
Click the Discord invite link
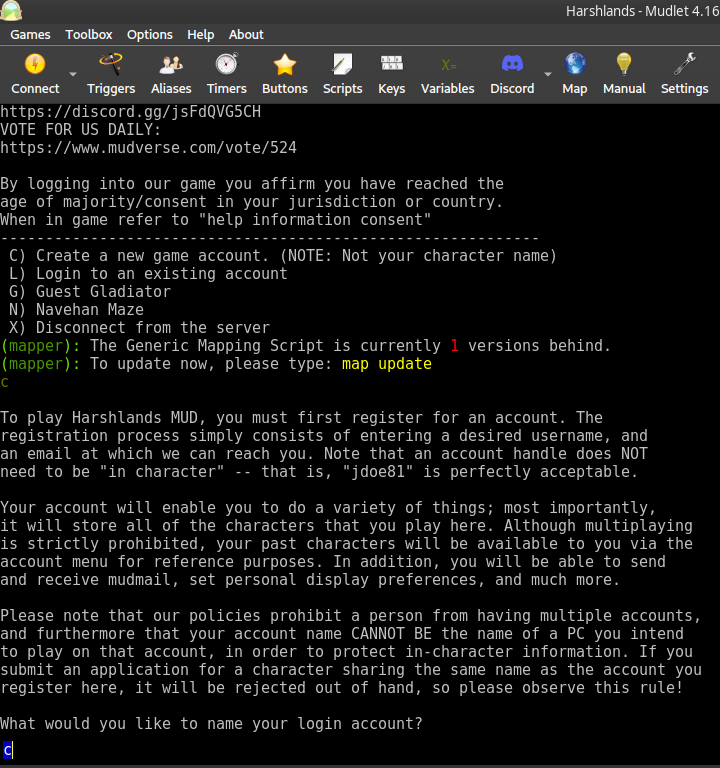tap(130, 111)
